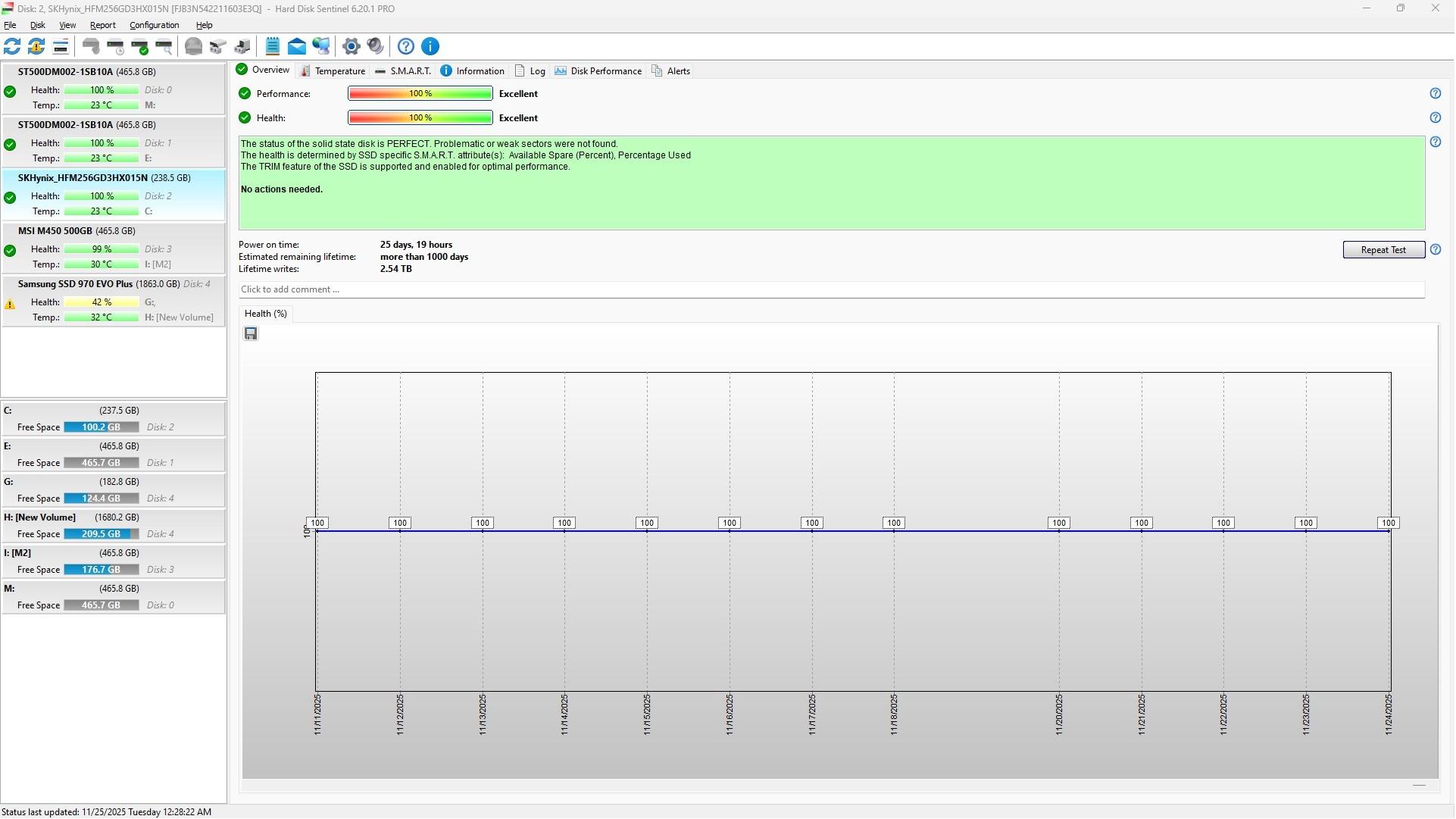Click the blue info about icon in toolbar
The image size is (1456, 819).
click(x=430, y=46)
